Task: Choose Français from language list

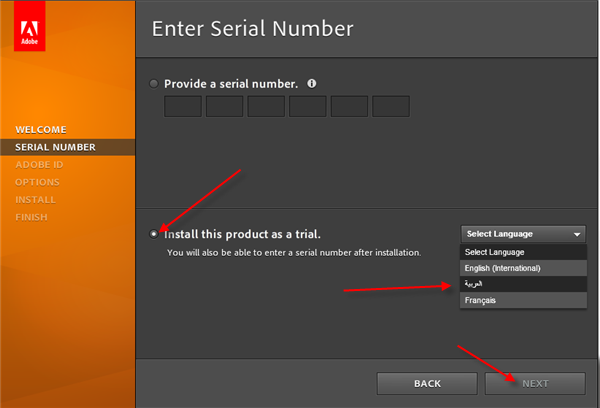Action: (x=523, y=300)
